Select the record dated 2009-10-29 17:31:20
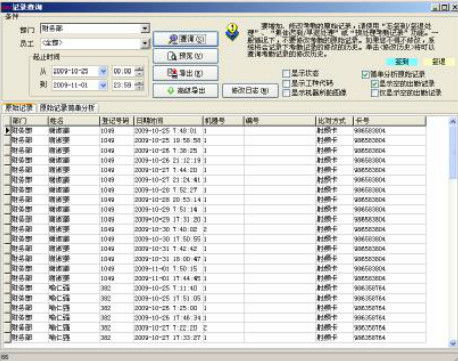 [x=218, y=219]
